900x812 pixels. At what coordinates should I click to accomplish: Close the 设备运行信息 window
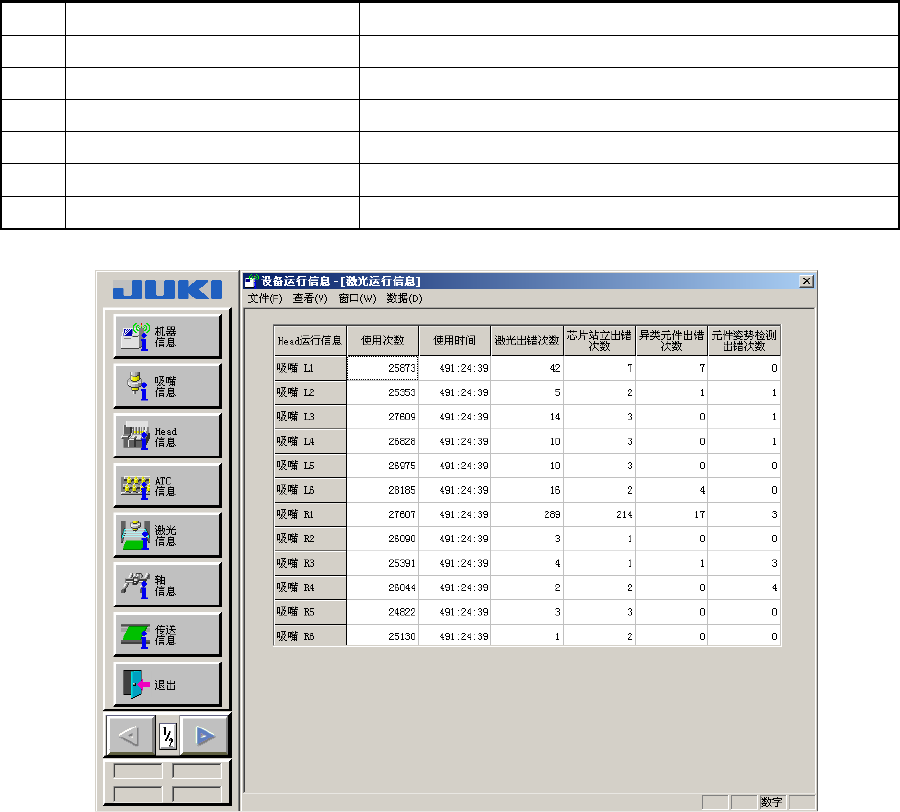click(806, 281)
